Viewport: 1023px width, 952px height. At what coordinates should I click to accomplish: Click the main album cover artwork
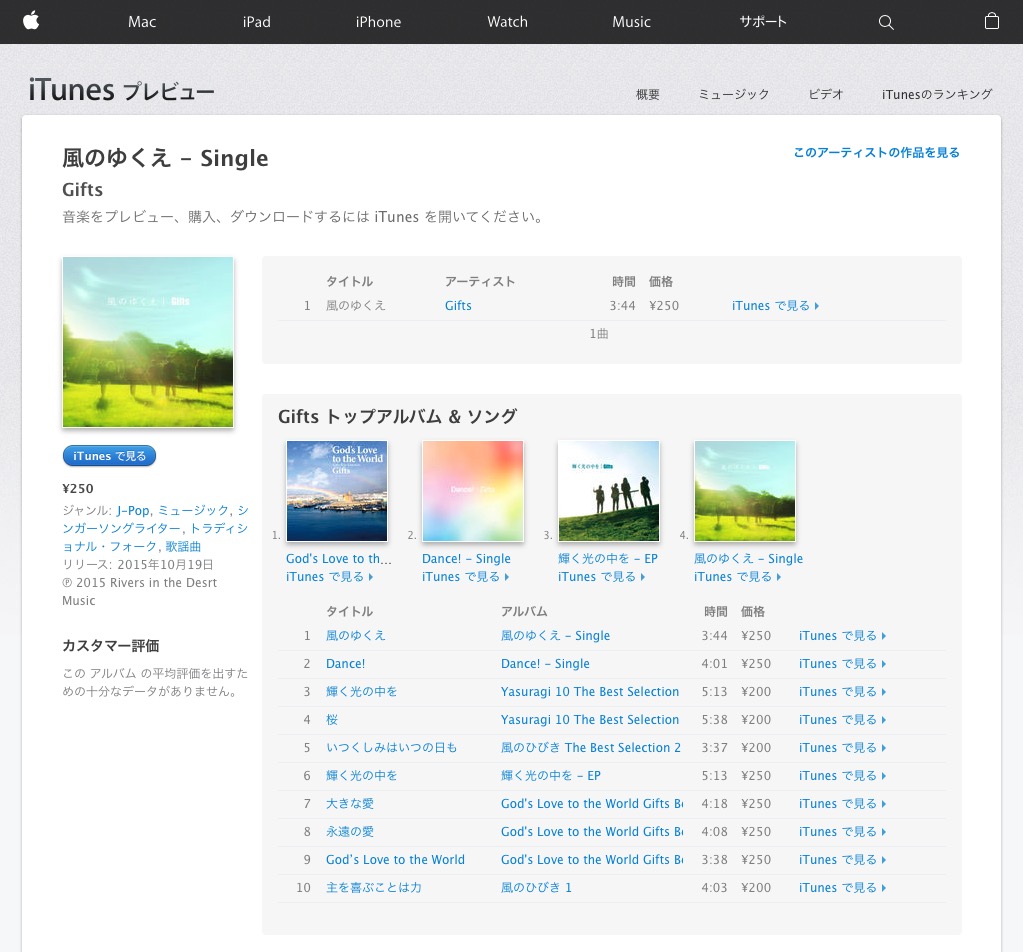pos(148,342)
